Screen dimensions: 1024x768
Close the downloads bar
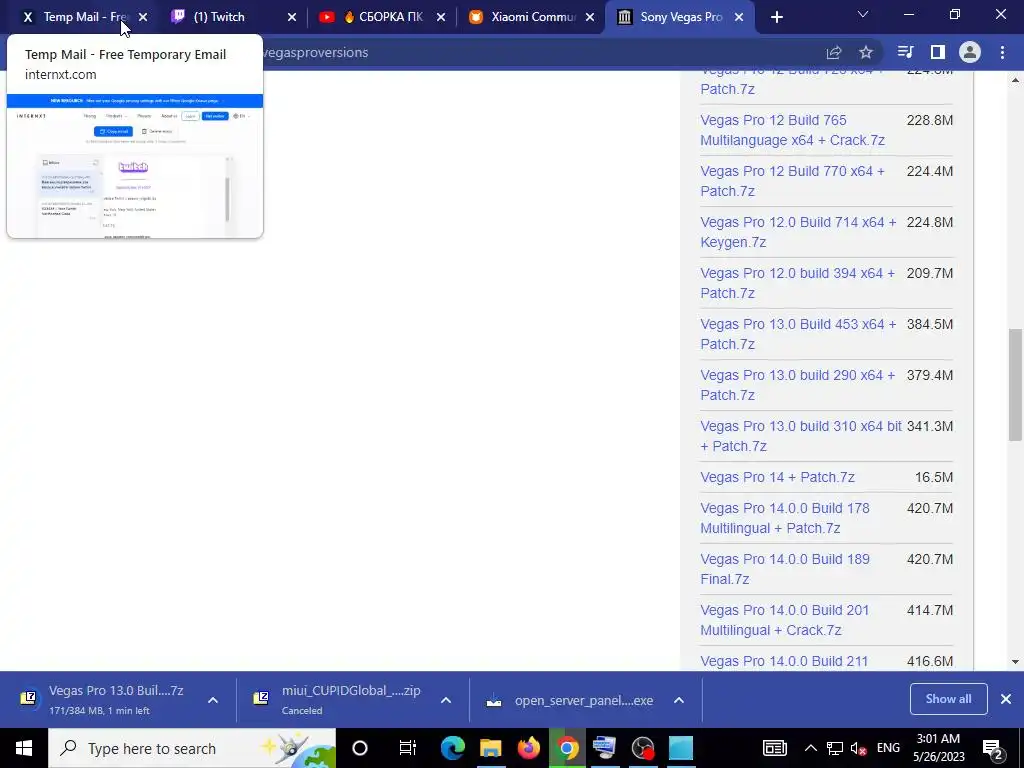click(x=1006, y=699)
